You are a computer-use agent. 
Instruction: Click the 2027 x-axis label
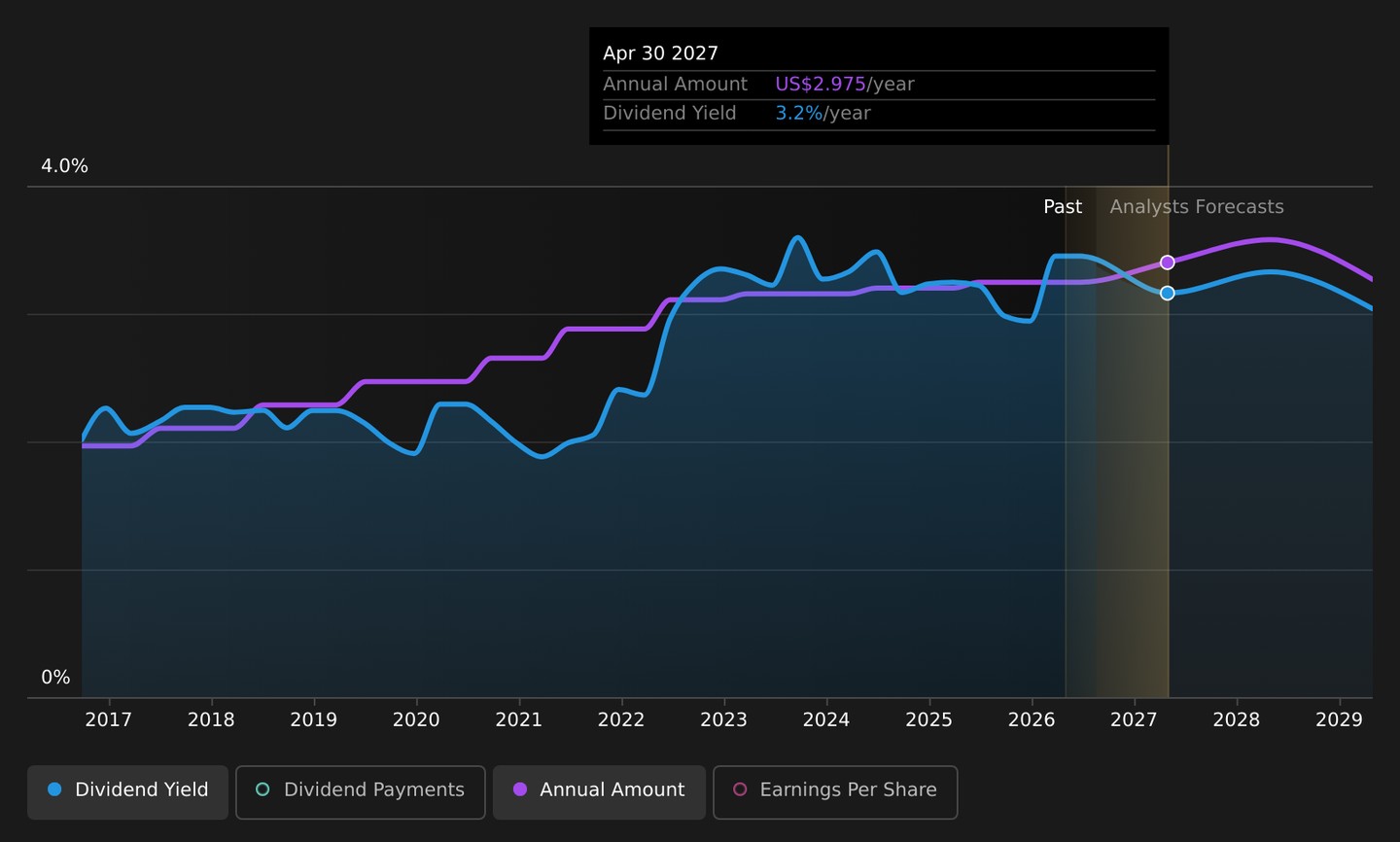tap(1135, 720)
